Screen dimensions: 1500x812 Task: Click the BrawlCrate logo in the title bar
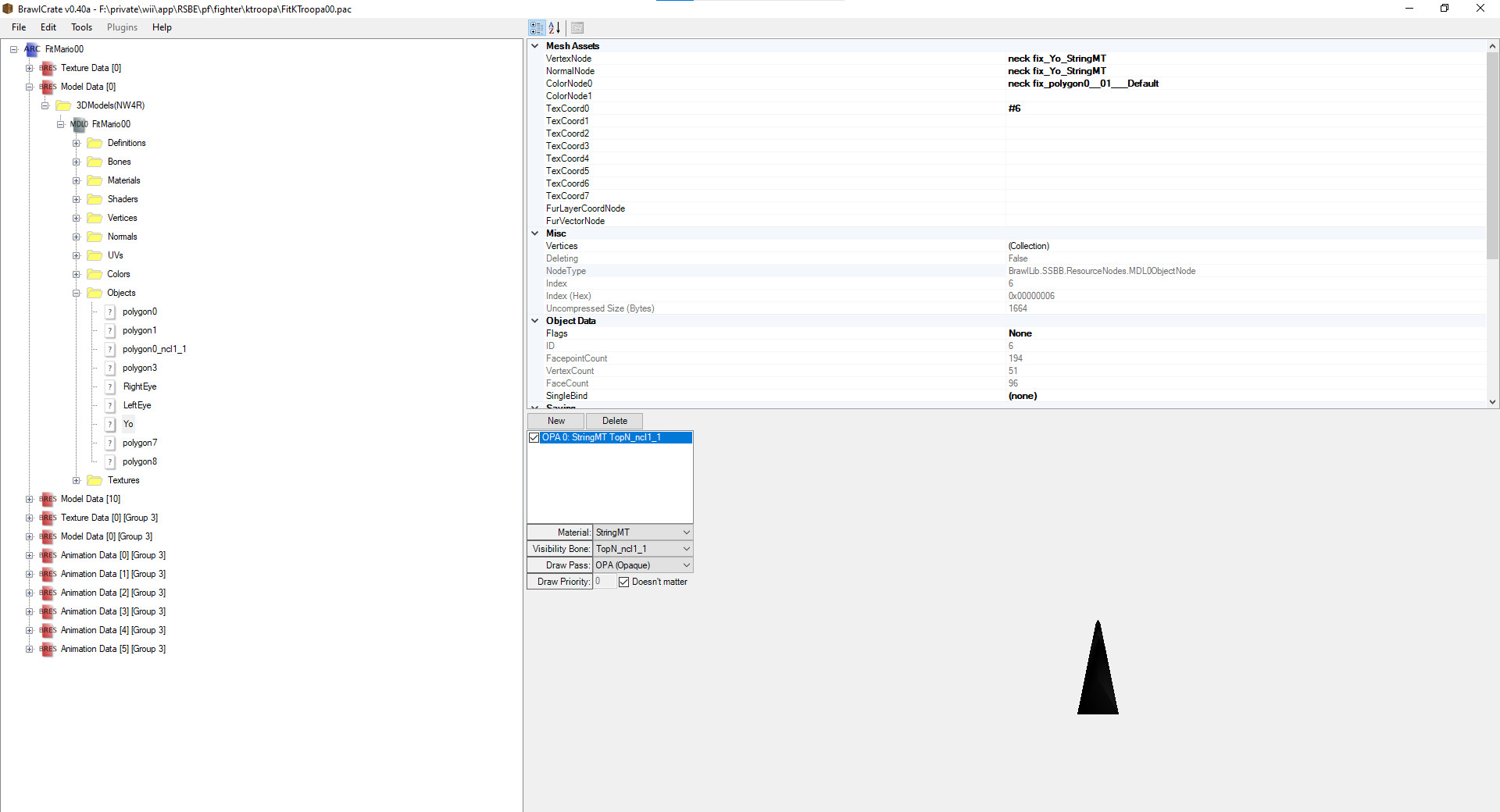[8, 9]
